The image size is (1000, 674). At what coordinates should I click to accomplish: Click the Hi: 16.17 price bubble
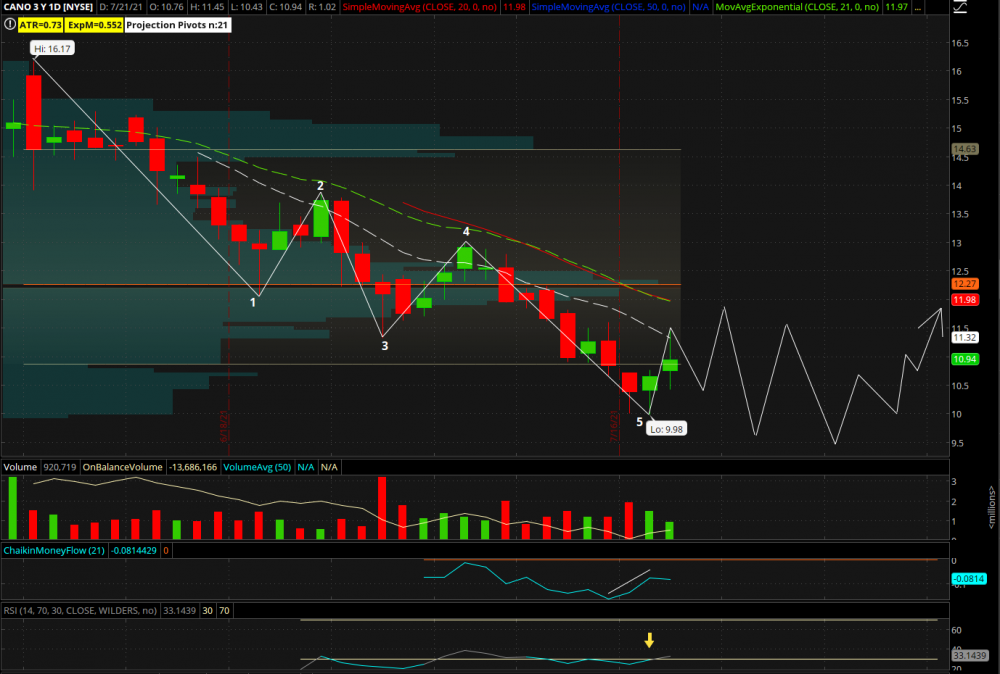point(52,48)
